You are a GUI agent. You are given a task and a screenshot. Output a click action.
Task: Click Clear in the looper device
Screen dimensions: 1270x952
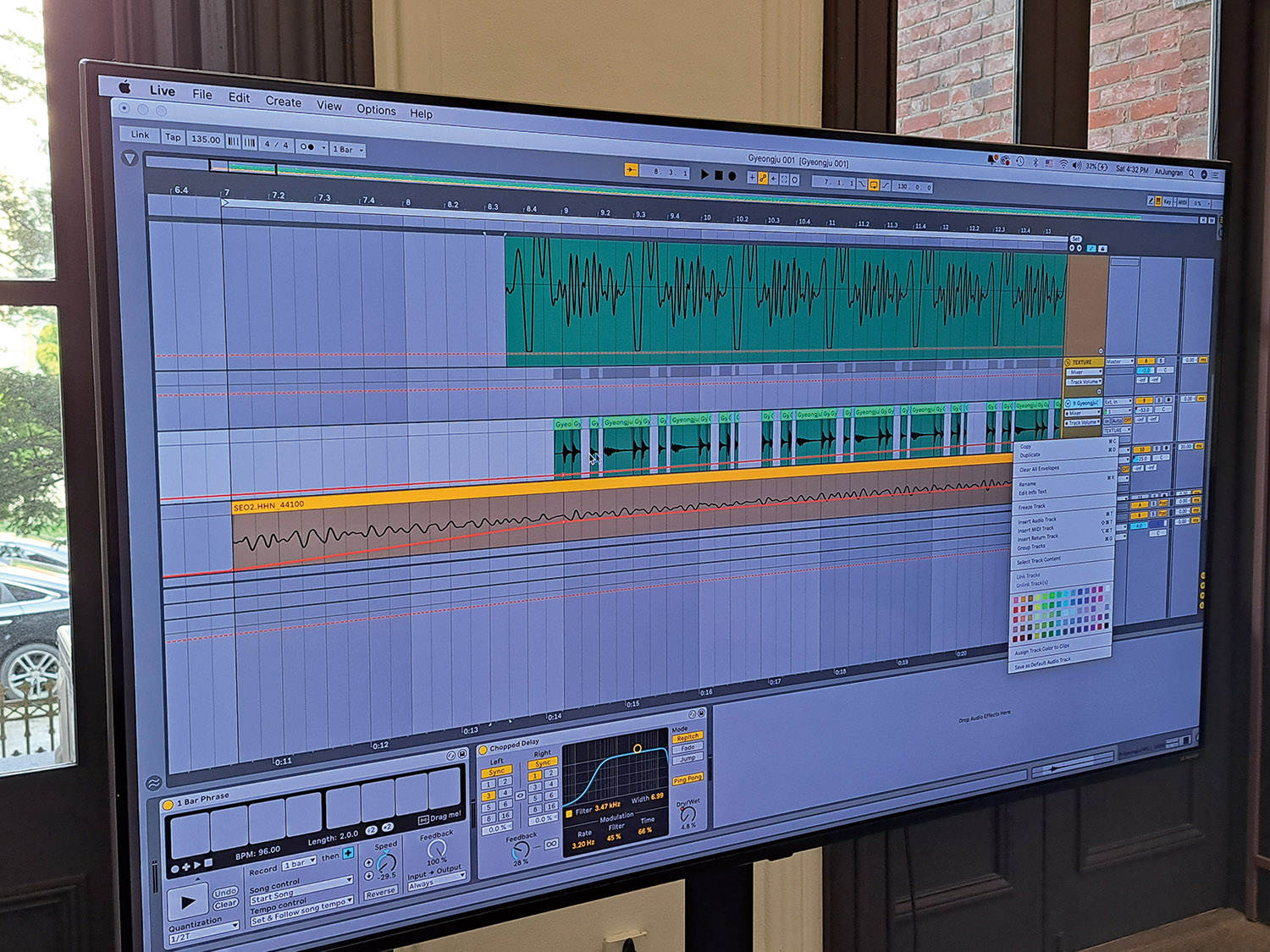coord(226,904)
